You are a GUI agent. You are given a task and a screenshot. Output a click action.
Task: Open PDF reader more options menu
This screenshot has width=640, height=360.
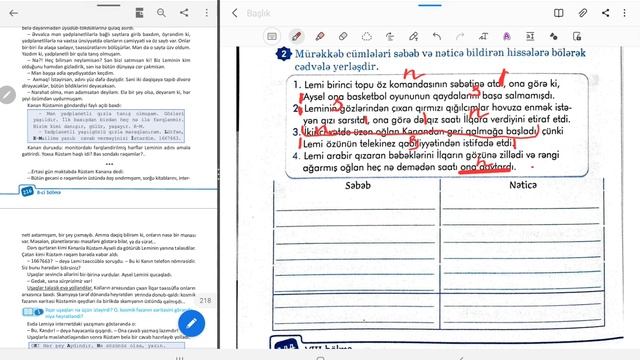point(207,13)
